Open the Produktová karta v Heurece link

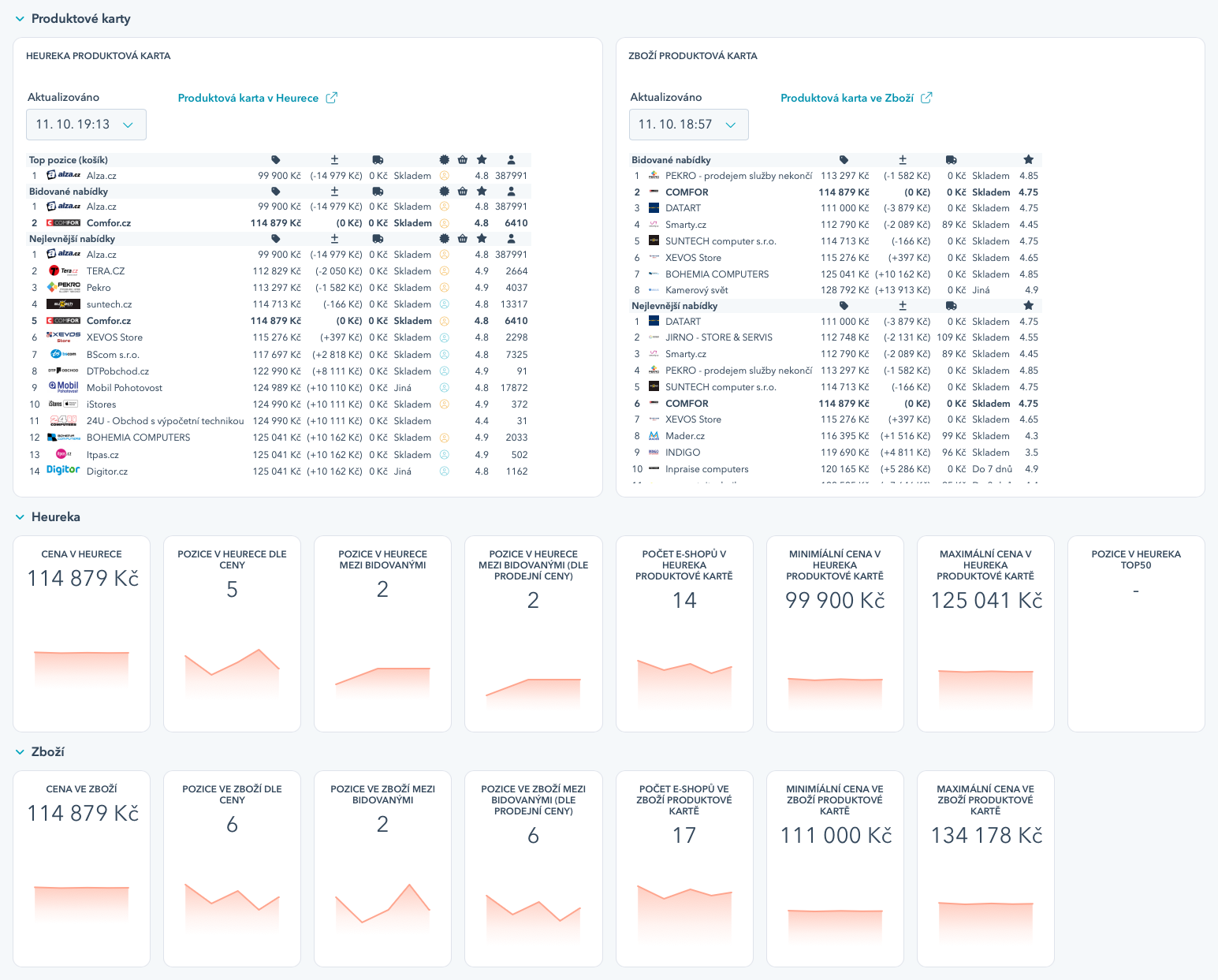pos(257,98)
